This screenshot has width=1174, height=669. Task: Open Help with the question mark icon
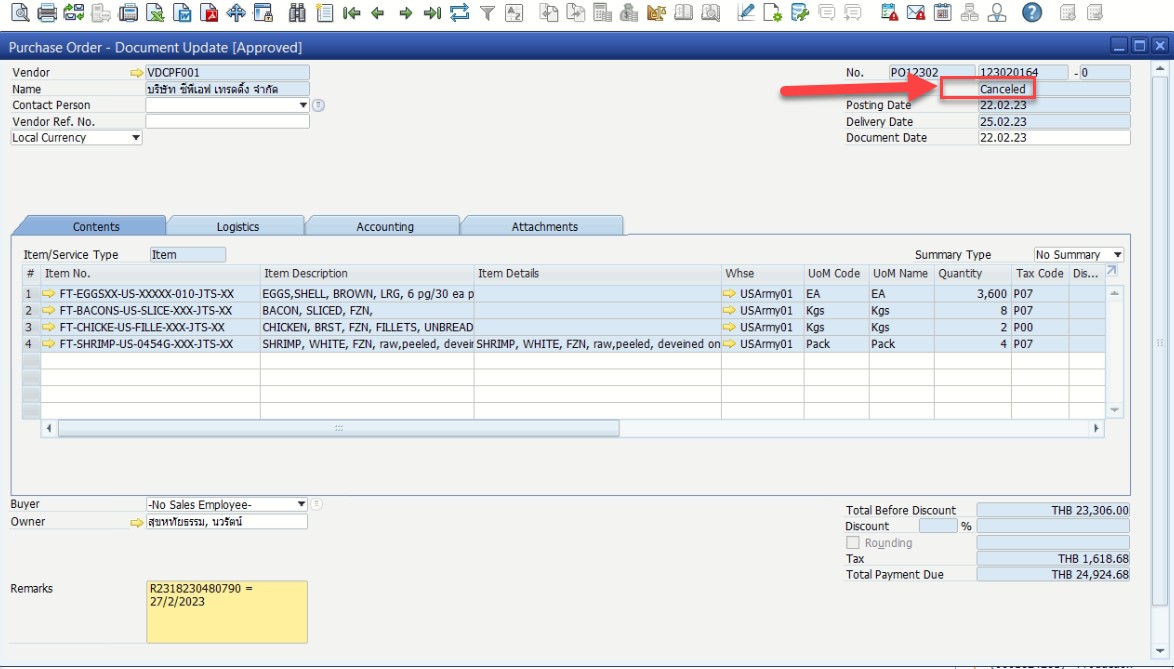coord(1032,13)
